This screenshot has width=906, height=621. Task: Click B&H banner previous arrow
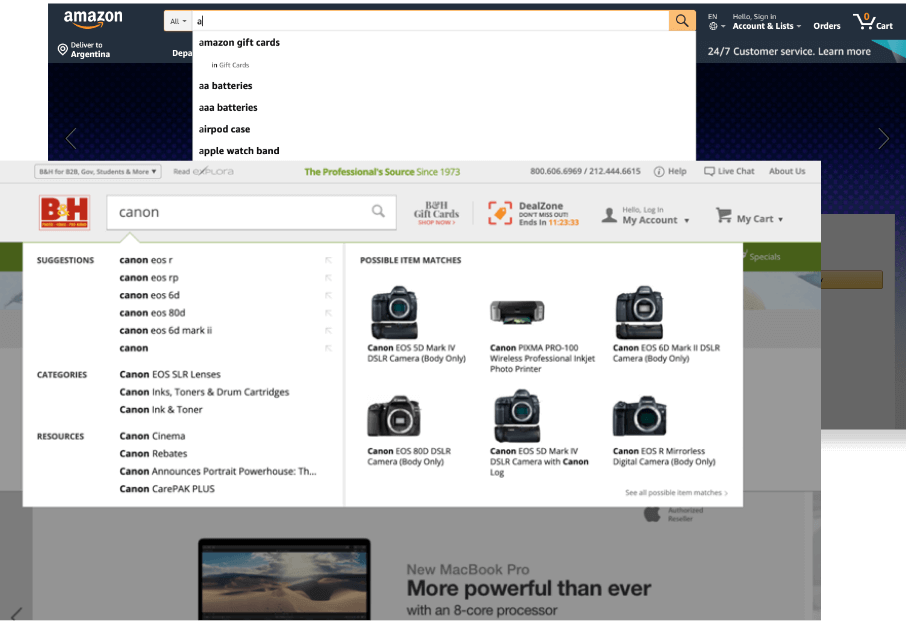click(16, 613)
